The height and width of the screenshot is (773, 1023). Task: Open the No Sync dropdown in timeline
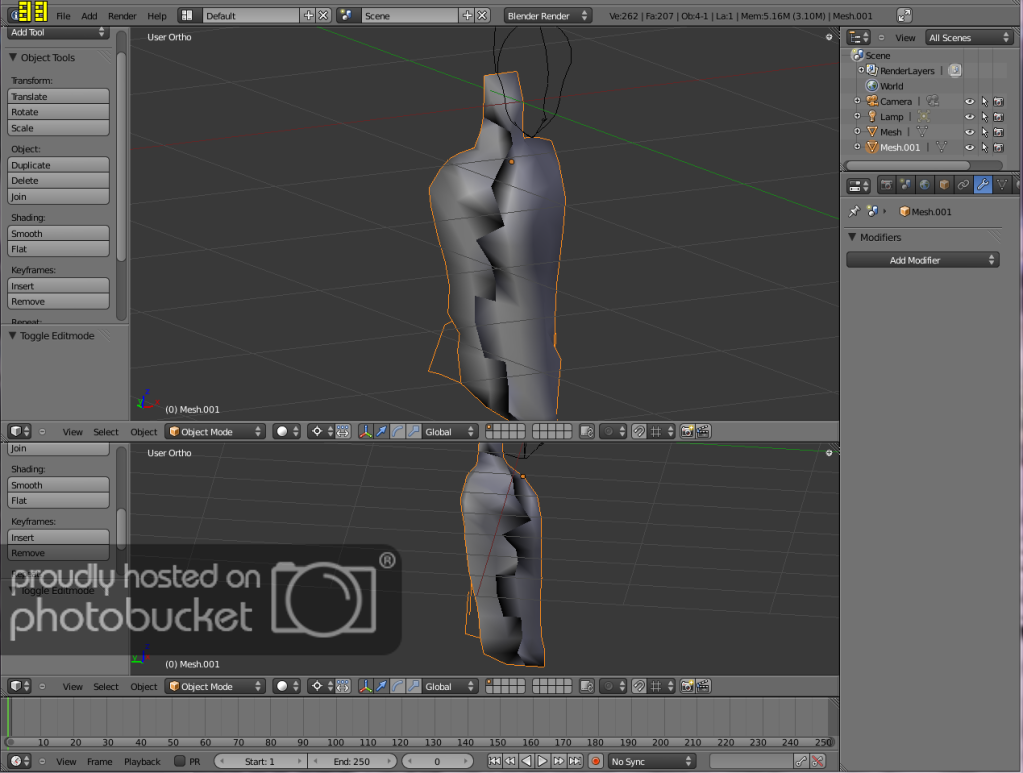651,761
